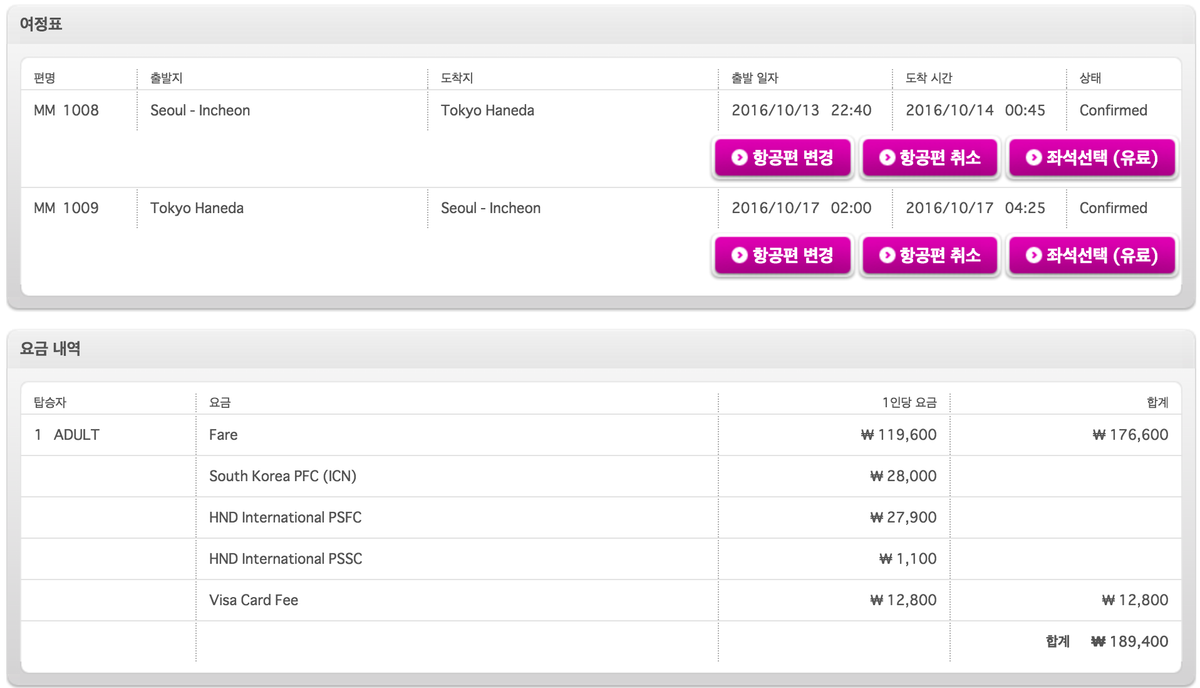This screenshot has height=688, width=1200.
Task: Click arrow icon on MM 1009 좌석선택 button
Action: click(x=1033, y=256)
